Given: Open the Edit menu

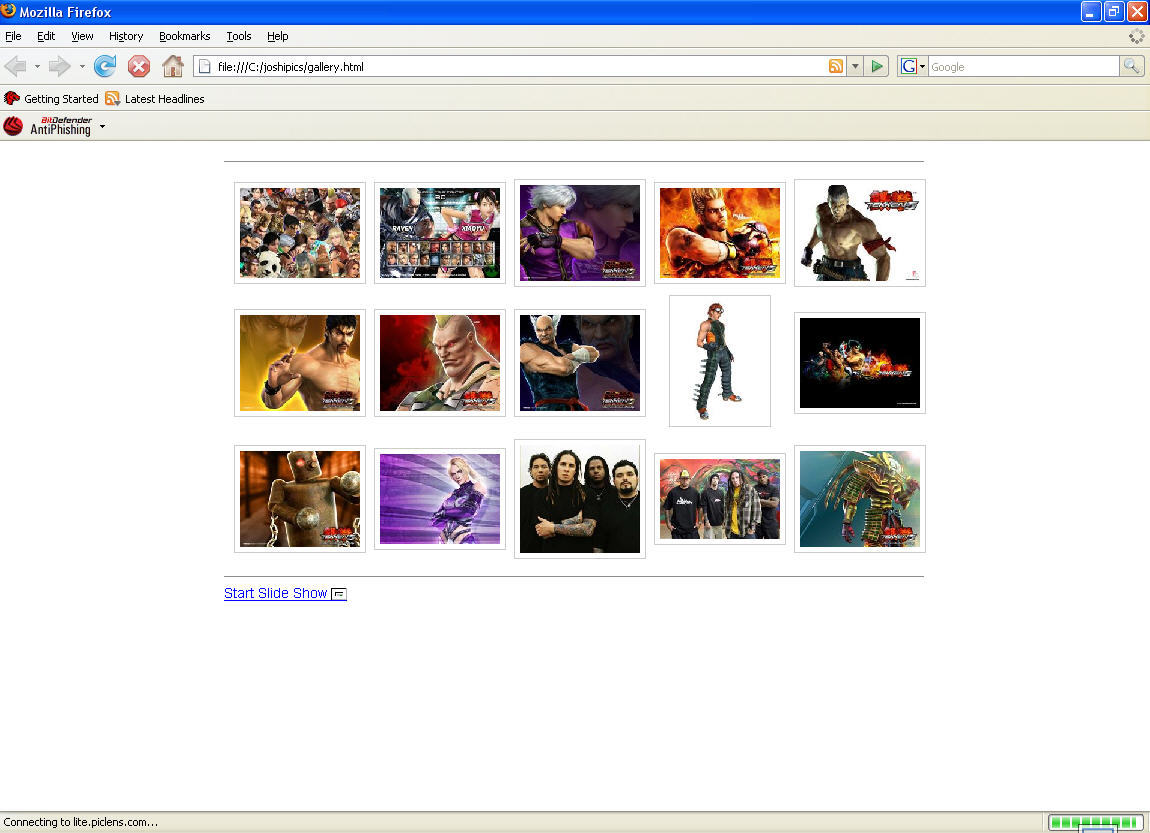Looking at the screenshot, I should coord(45,36).
